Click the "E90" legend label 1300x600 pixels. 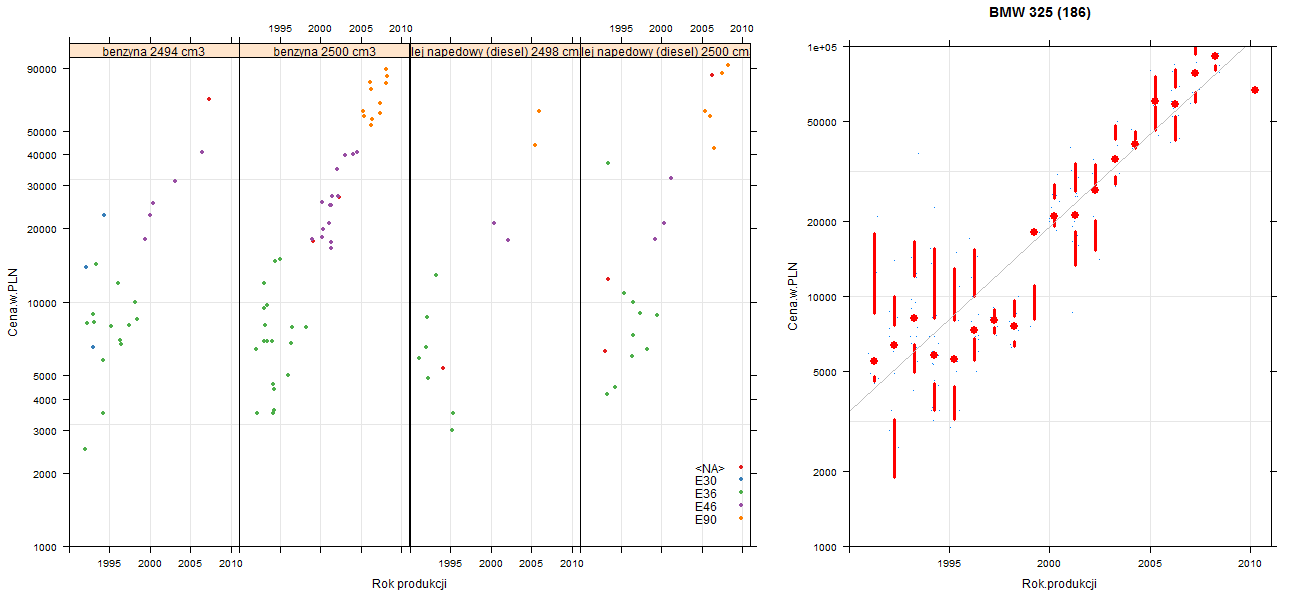tap(706, 520)
